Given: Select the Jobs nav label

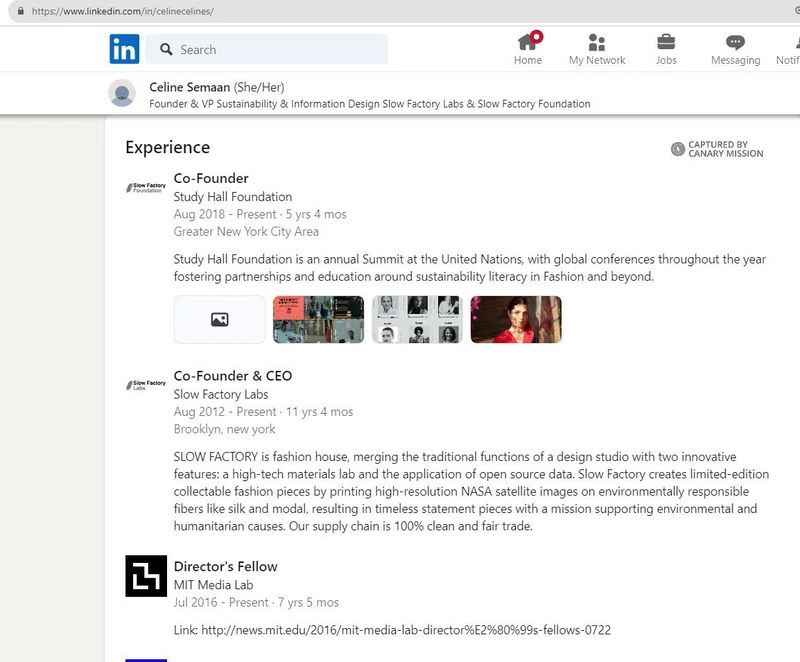Looking at the screenshot, I should pyautogui.click(x=666, y=60).
